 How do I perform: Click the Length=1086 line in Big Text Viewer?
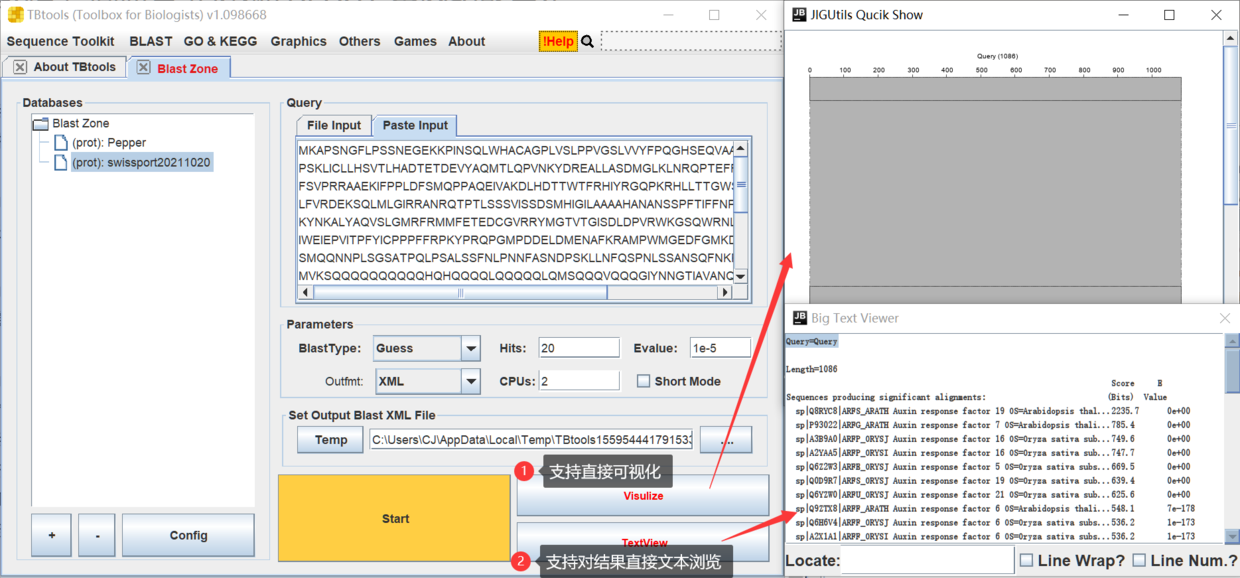[x=810, y=369]
